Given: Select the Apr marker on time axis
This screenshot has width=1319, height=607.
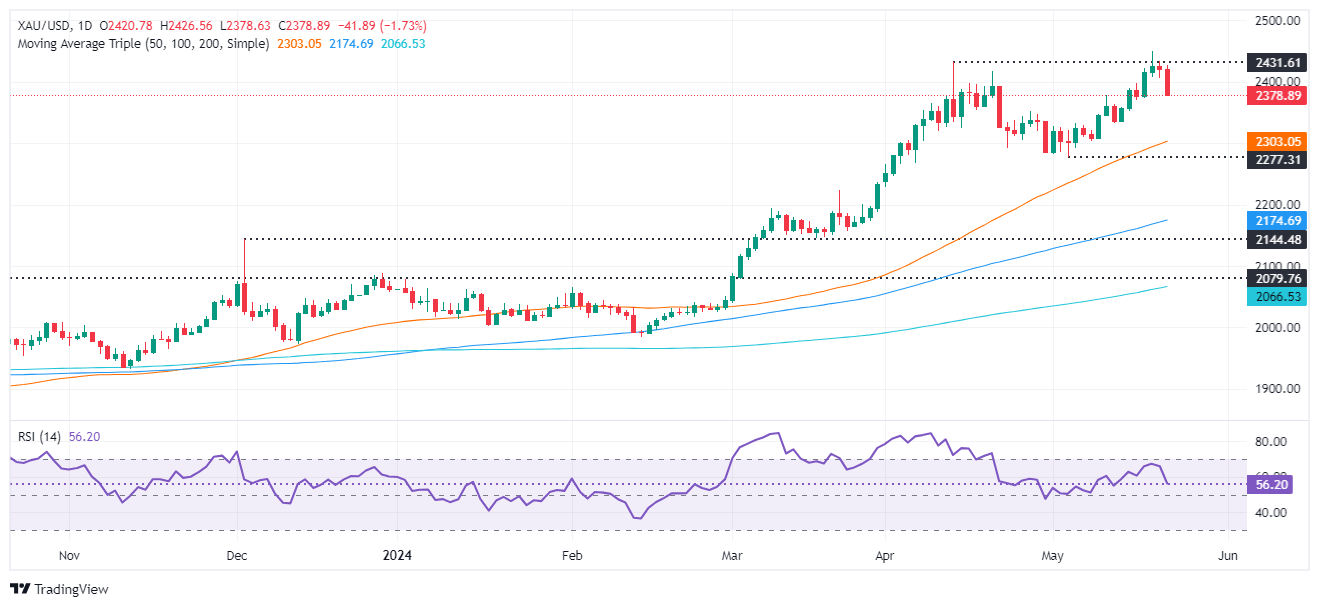Looking at the screenshot, I should (883, 555).
